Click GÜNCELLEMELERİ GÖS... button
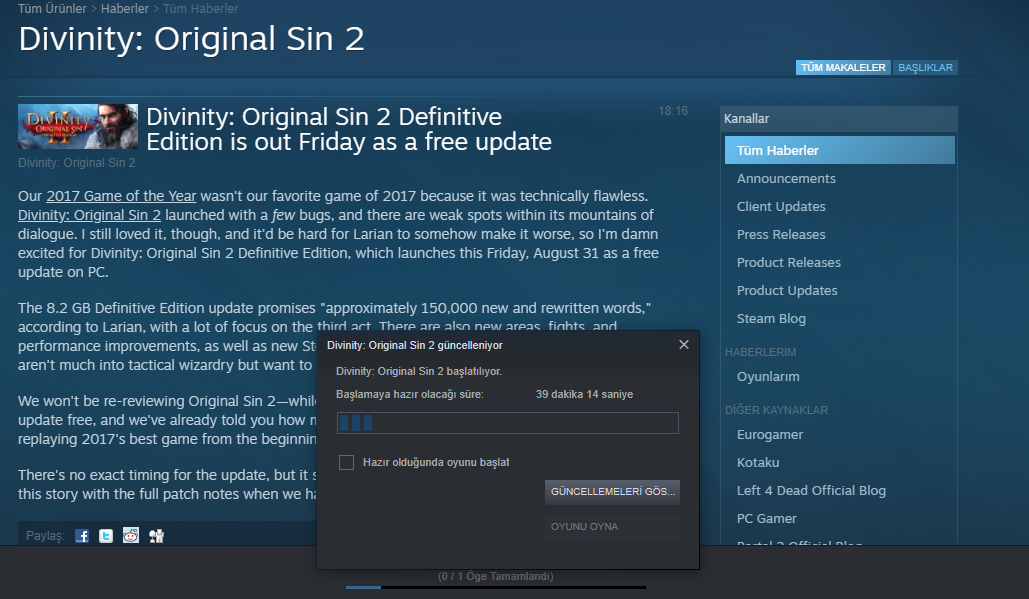The width and height of the screenshot is (1029, 599). [612, 491]
